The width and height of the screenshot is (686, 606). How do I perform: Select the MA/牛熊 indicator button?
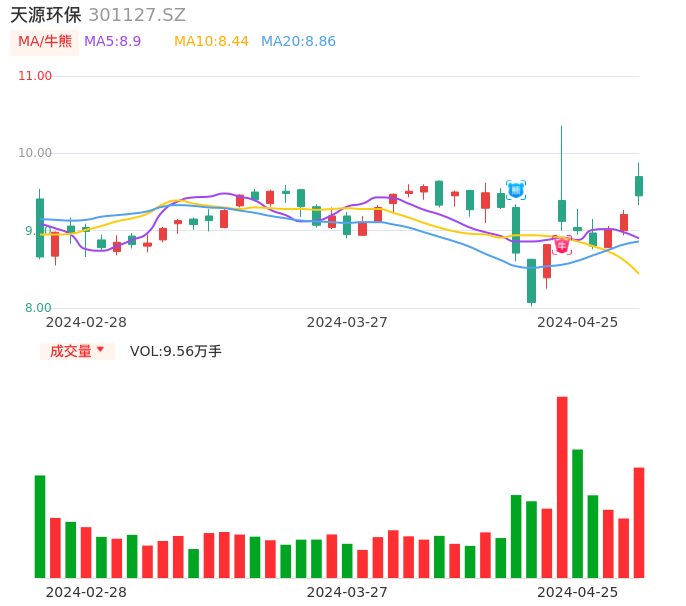45,42
